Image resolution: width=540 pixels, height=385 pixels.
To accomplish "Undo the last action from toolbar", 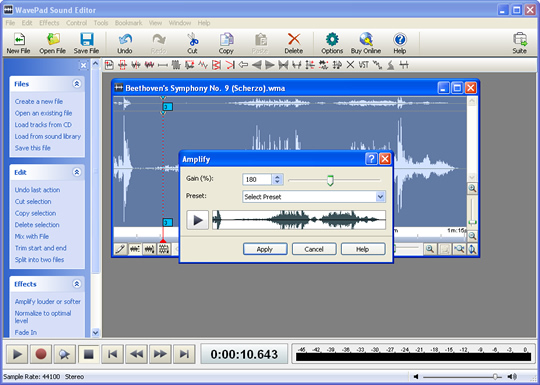I will coord(125,43).
